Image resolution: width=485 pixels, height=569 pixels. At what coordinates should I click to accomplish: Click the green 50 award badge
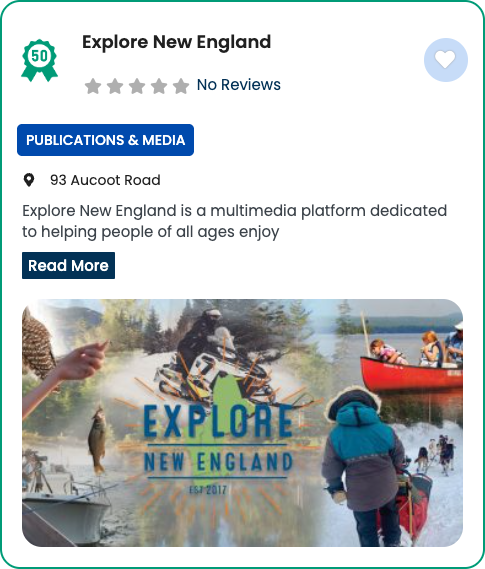coord(39,60)
